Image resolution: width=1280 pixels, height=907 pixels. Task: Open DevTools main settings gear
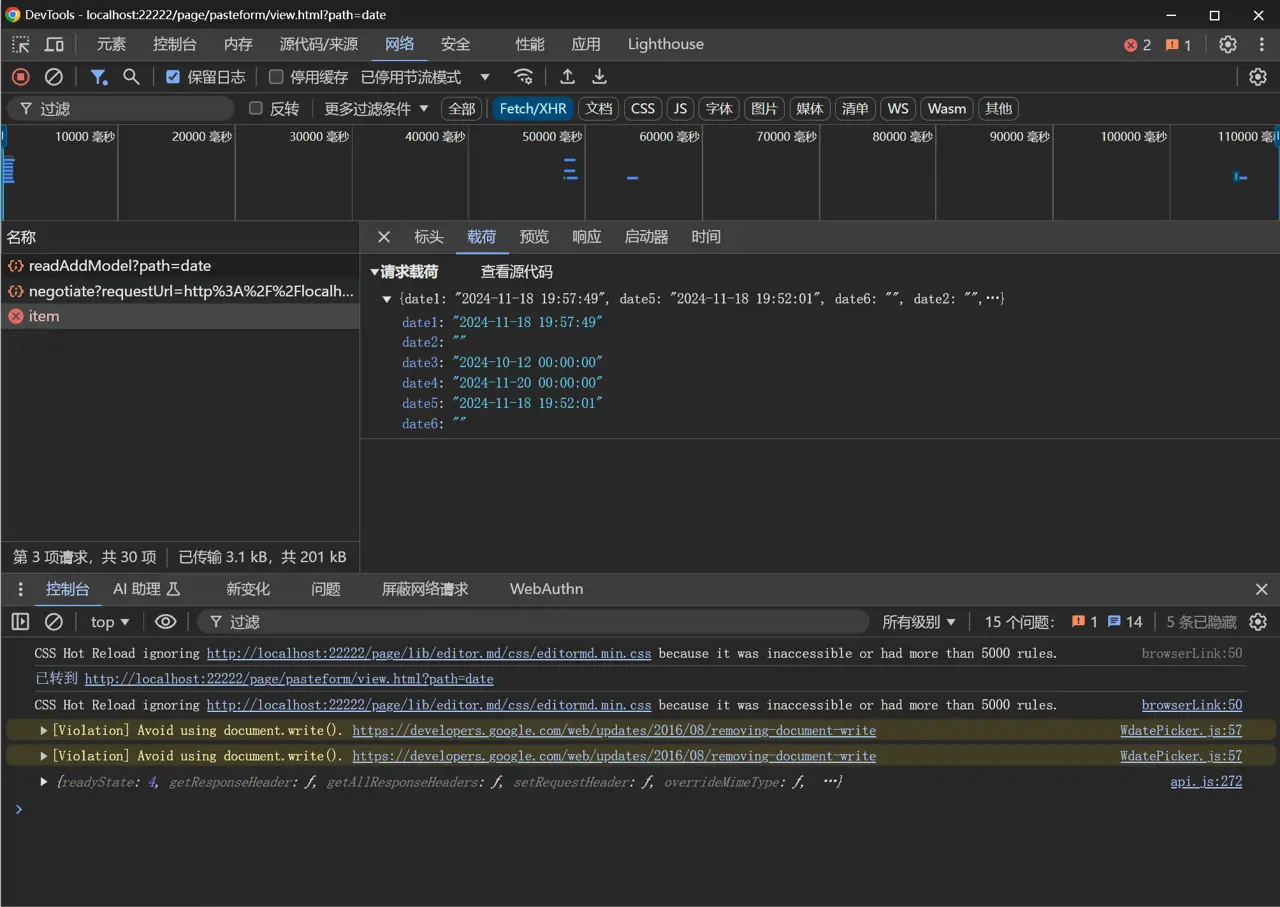[x=1228, y=44]
